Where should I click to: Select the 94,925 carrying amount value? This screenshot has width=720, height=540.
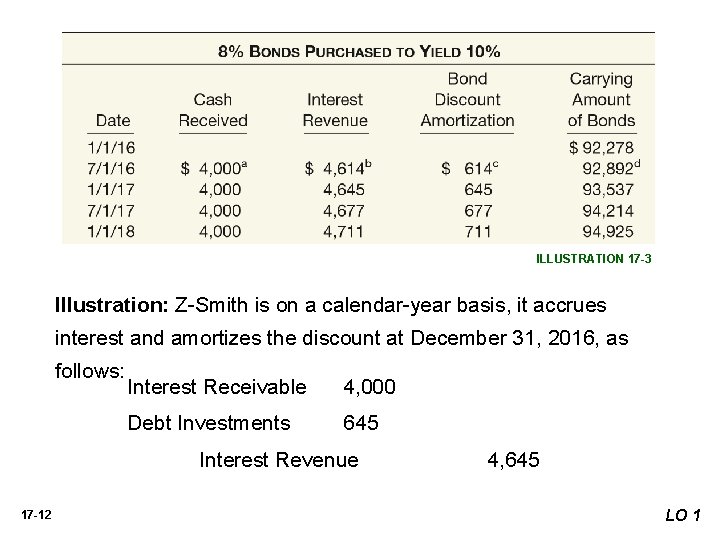[610, 231]
